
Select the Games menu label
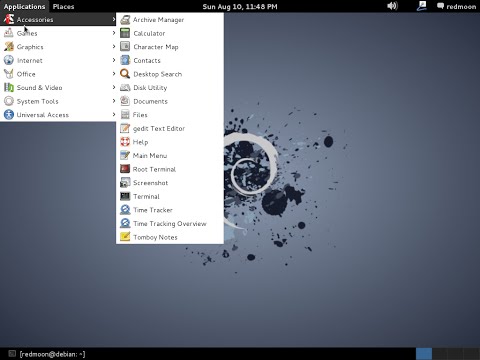[27, 33]
